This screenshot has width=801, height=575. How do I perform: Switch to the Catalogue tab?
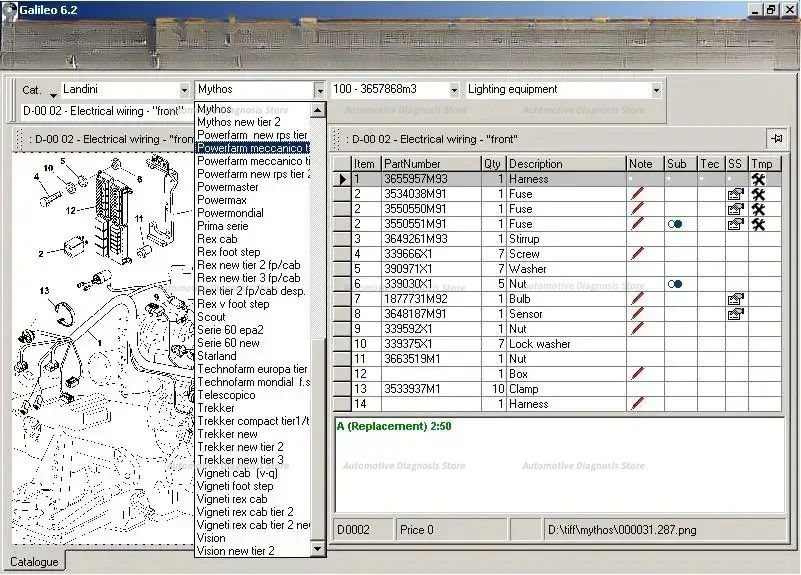click(34, 562)
